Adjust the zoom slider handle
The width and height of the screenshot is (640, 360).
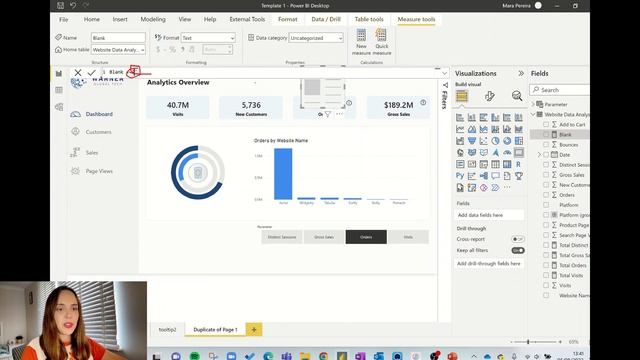coord(528,342)
